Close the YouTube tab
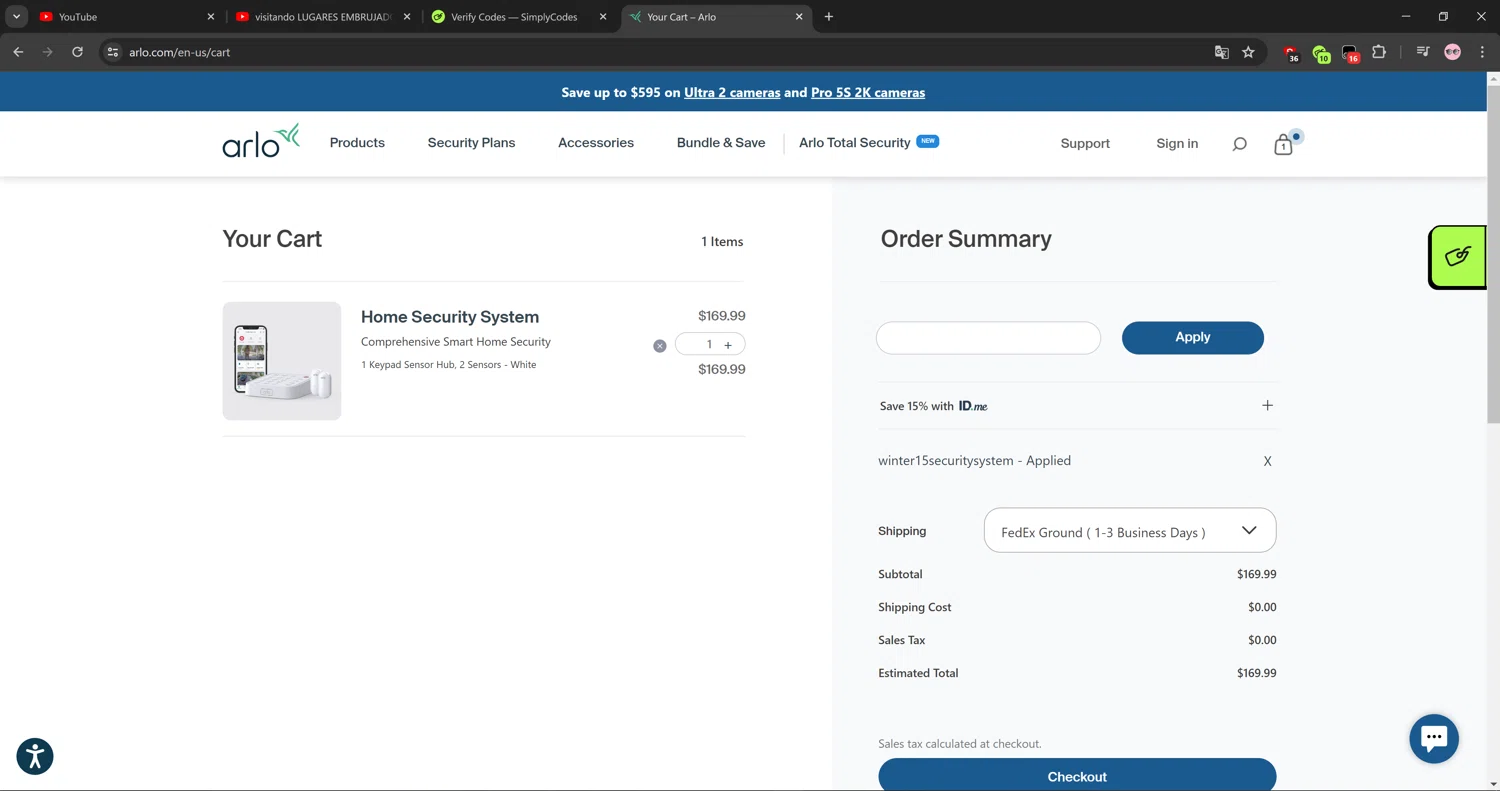Viewport: 1500px width, 791px height. tap(210, 17)
